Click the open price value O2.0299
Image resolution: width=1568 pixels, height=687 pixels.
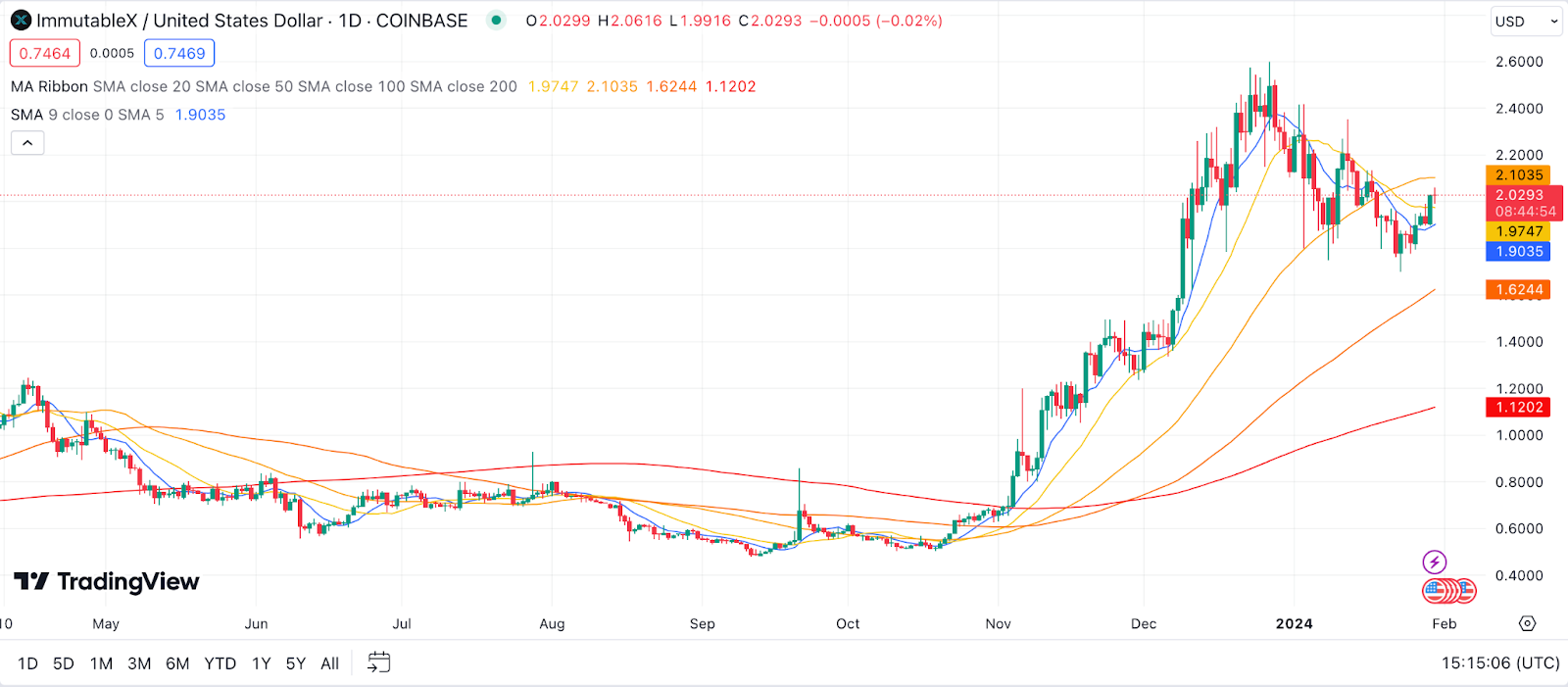(558, 21)
